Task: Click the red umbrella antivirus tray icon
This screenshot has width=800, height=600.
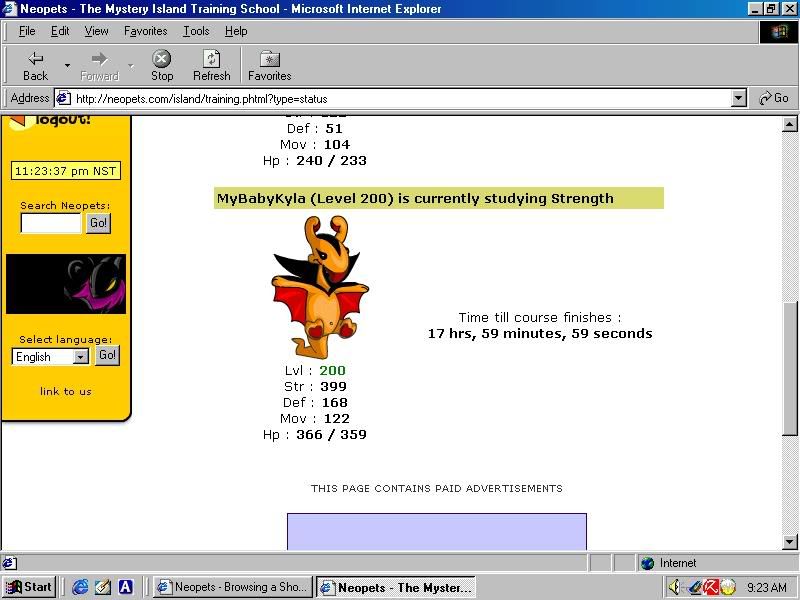Action: tap(711, 587)
